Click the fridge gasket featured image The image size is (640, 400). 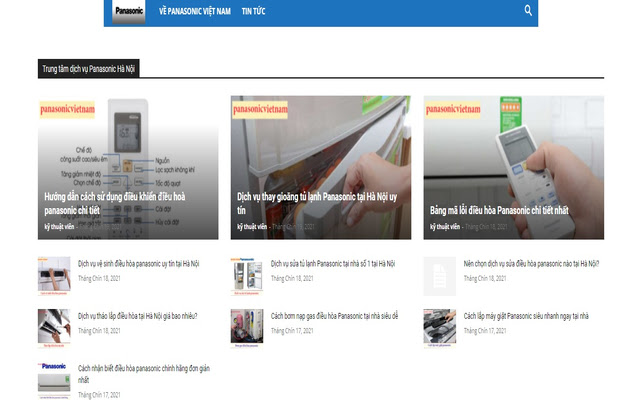(x=321, y=167)
